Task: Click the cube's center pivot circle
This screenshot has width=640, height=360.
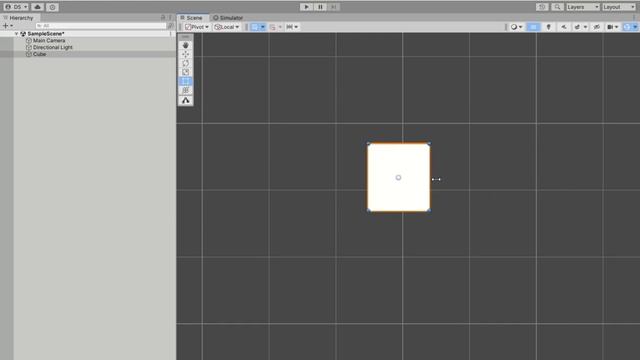Action: pos(398,178)
